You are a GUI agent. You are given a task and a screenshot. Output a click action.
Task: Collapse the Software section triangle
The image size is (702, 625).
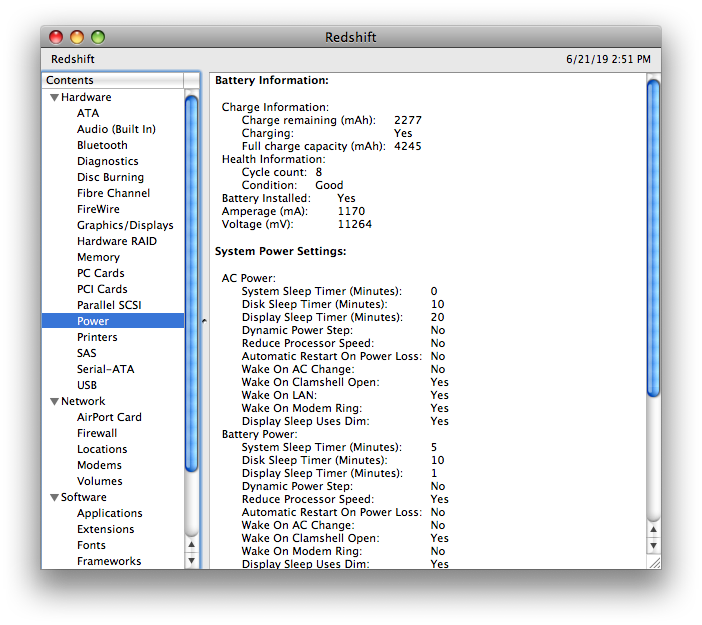click(54, 497)
